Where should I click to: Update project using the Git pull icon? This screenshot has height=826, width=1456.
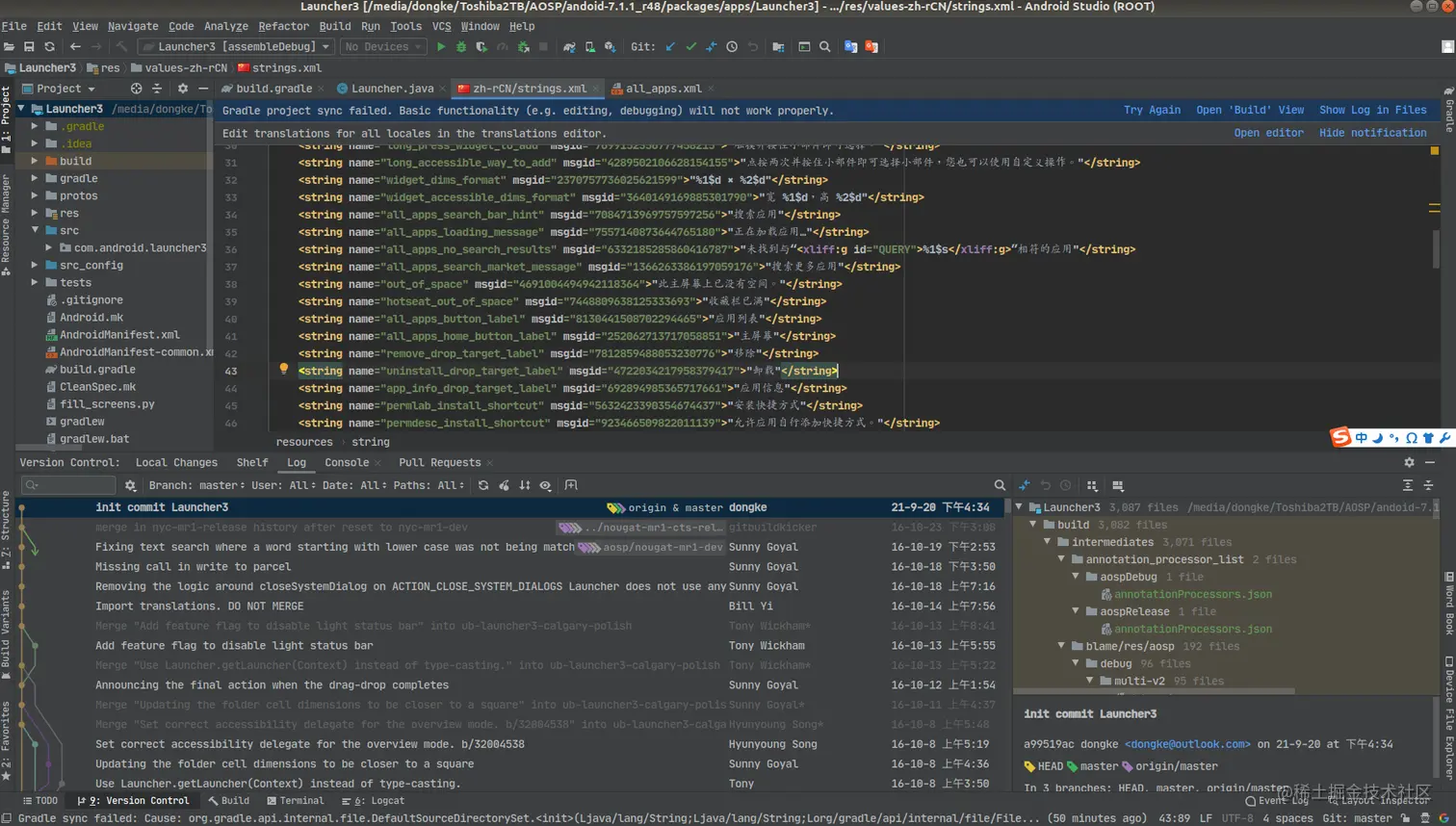pyautogui.click(x=669, y=46)
